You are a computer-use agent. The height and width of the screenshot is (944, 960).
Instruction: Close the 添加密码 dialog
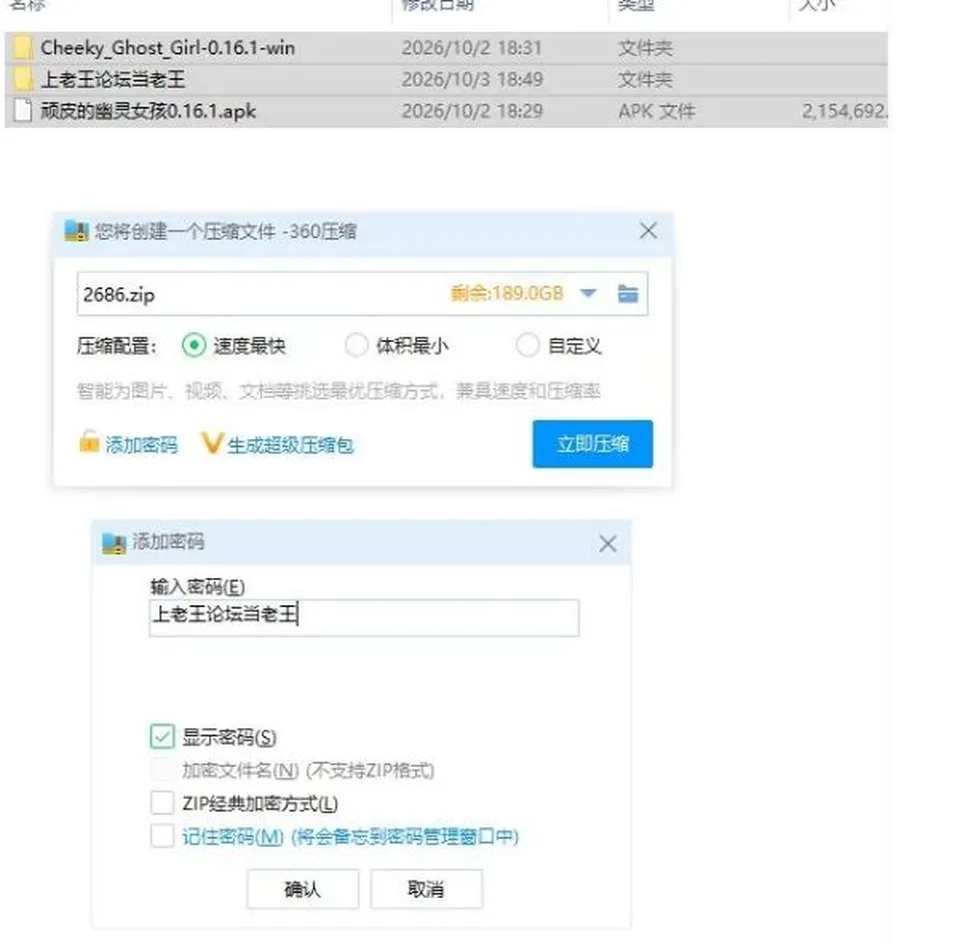608,544
